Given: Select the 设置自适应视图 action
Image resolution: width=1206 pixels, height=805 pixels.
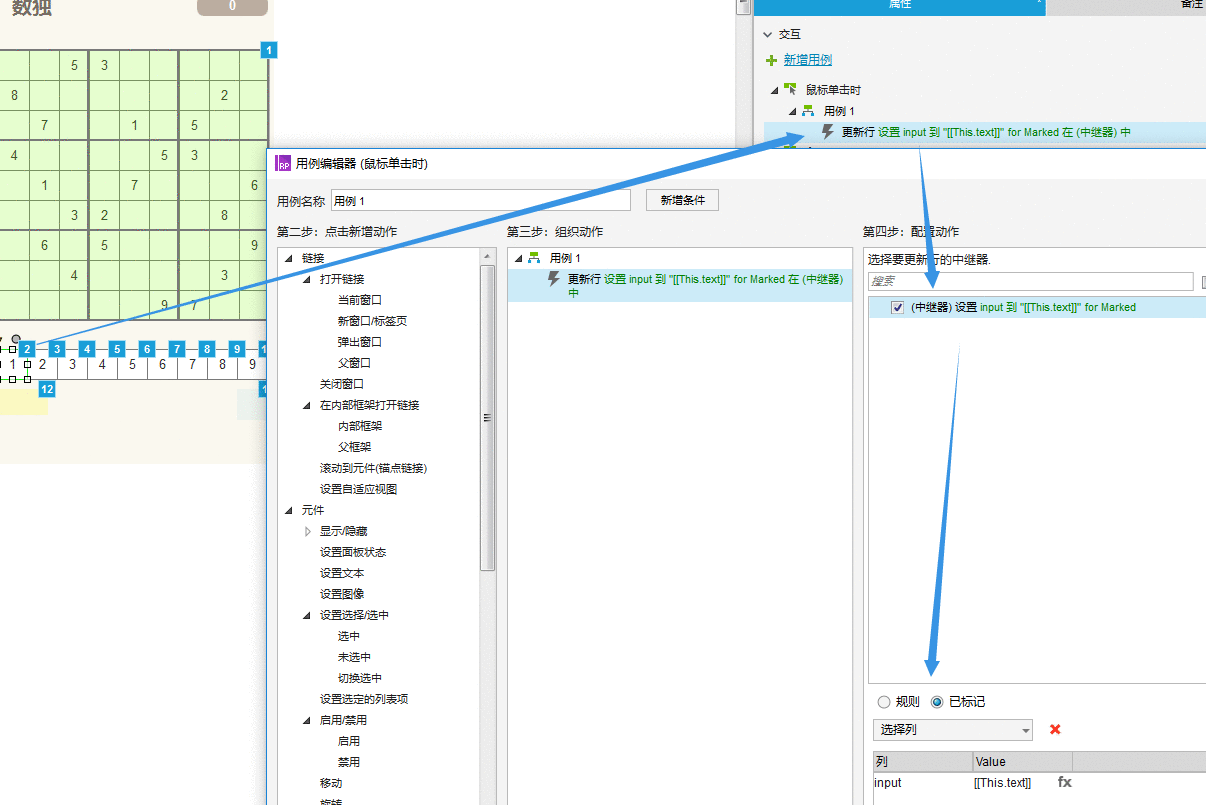Looking at the screenshot, I should coord(358,489).
